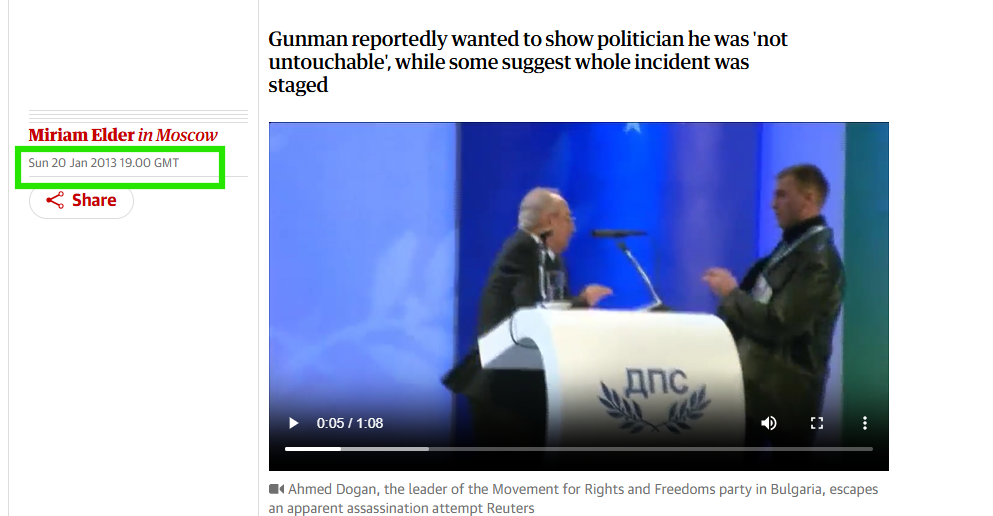Click the 'in Moscow' byline text
This screenshot has height=516, width=993.
click(178, 135)
